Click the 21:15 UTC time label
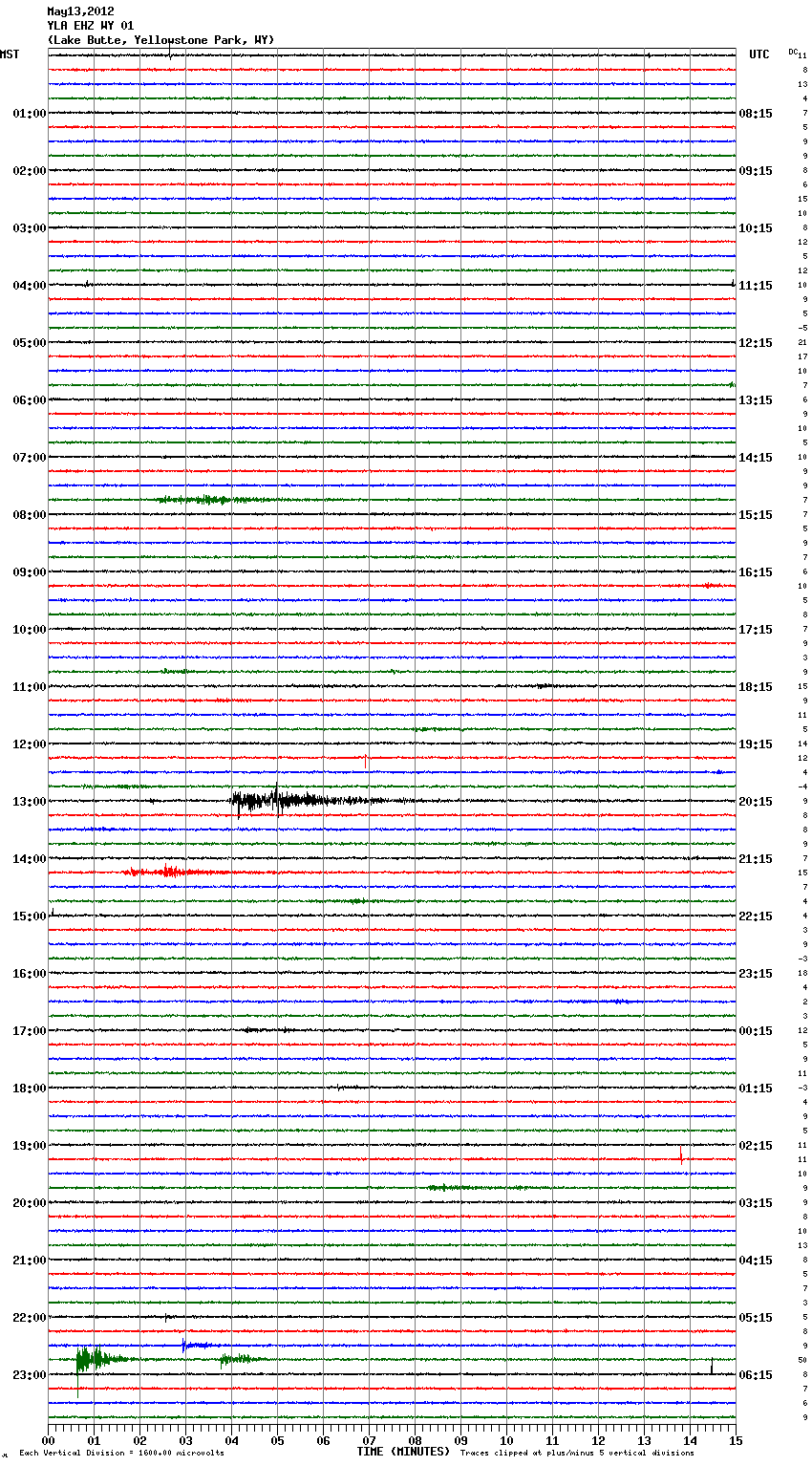This screenshot has height=1466, width=812. point(756,859)
